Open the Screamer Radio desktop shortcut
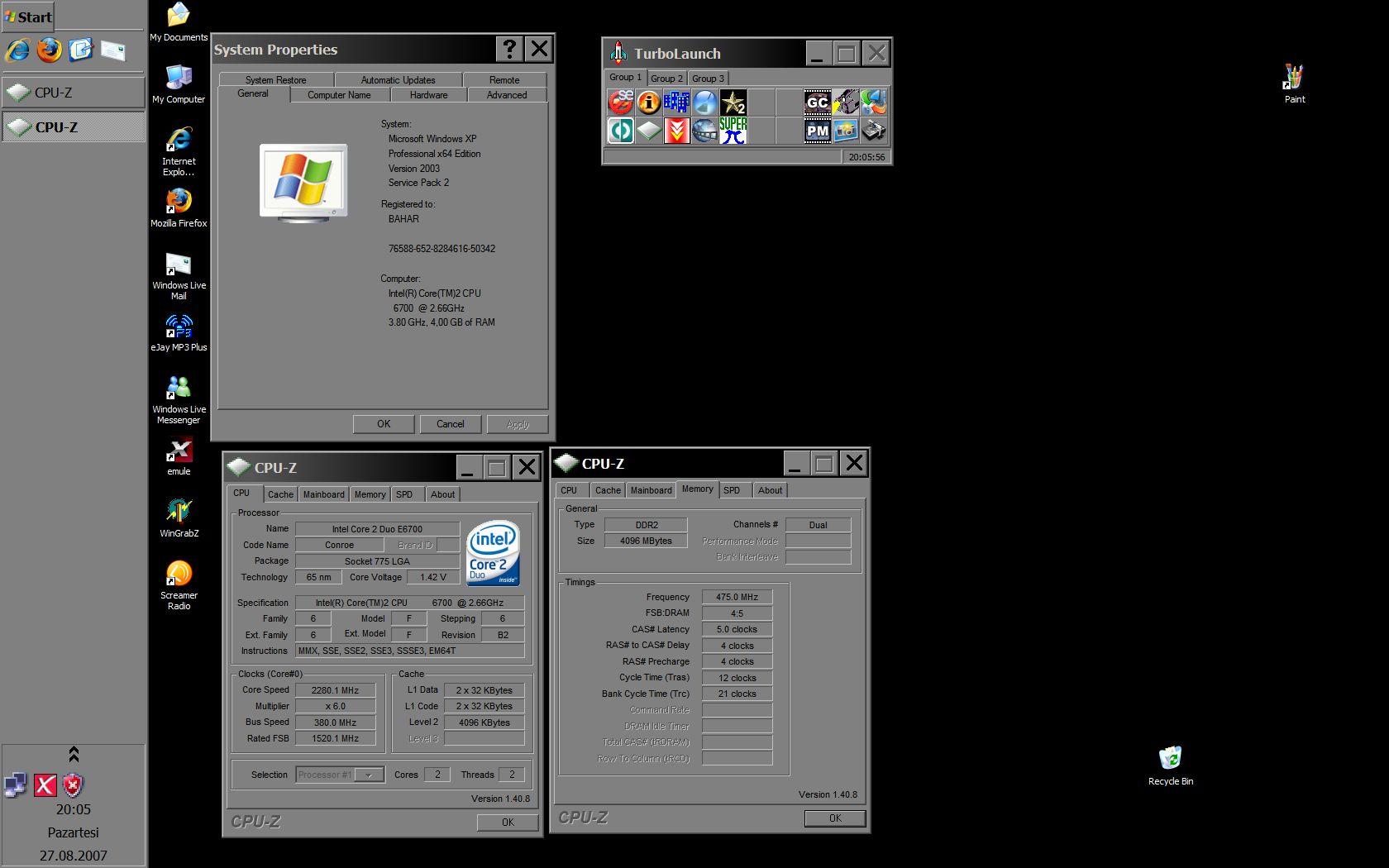The width and height of the screenshot is (1389, 868). pyautogui.click(x=179, y=585)
